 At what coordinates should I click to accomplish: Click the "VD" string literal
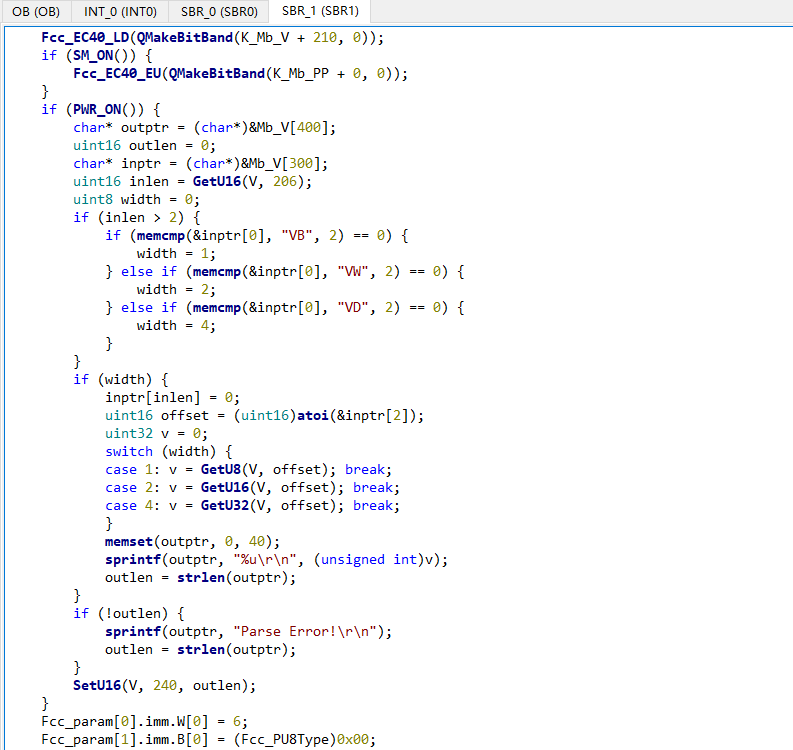(352, 307)
